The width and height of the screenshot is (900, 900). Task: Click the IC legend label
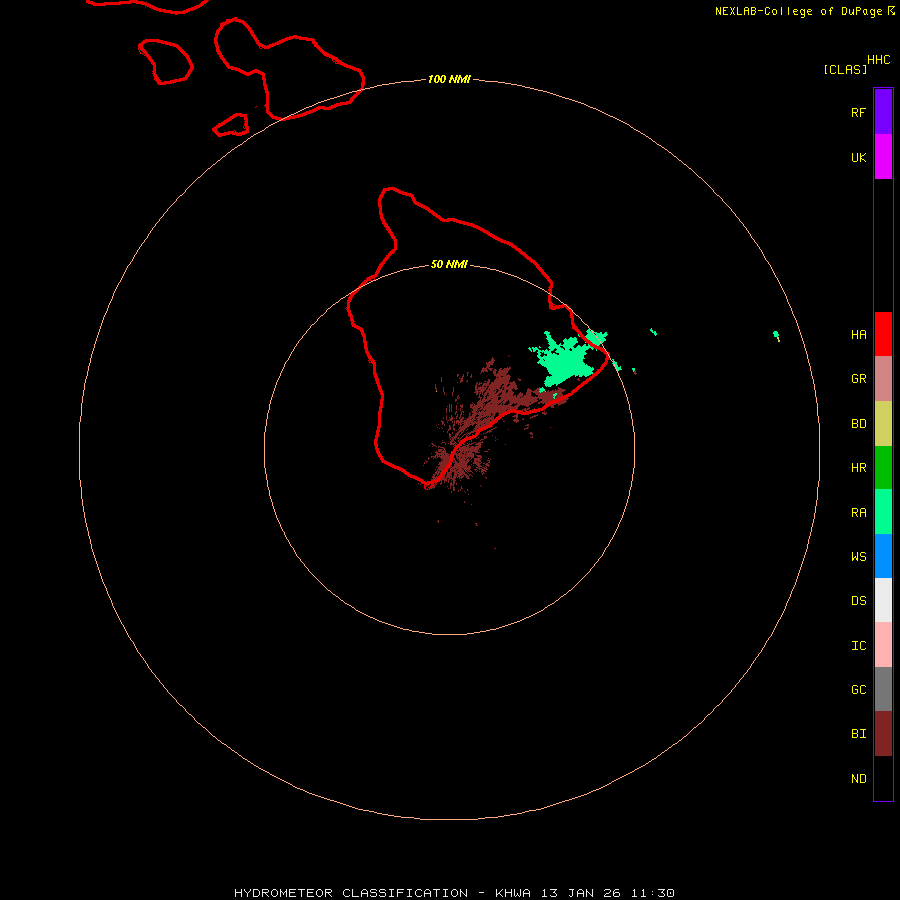tap(858, 646)
